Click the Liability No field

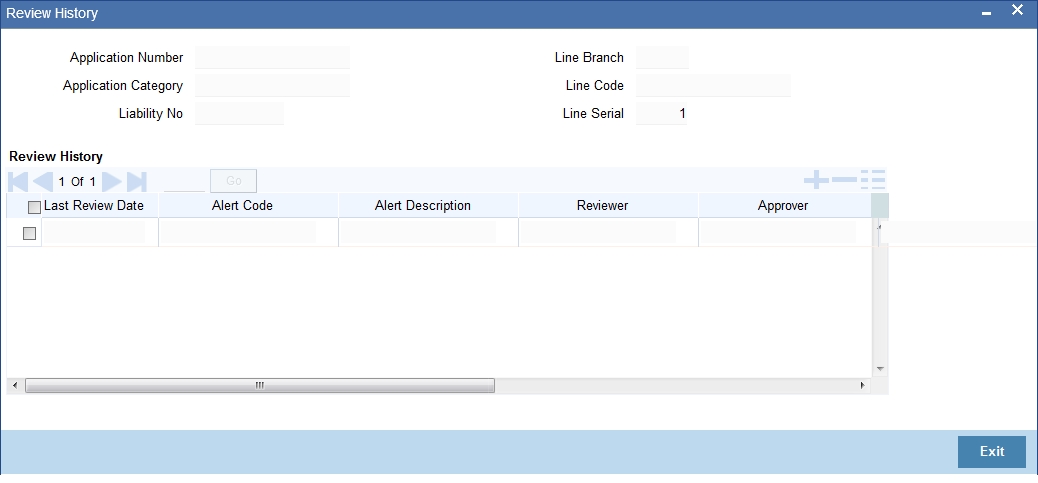[x=240, y=113]
